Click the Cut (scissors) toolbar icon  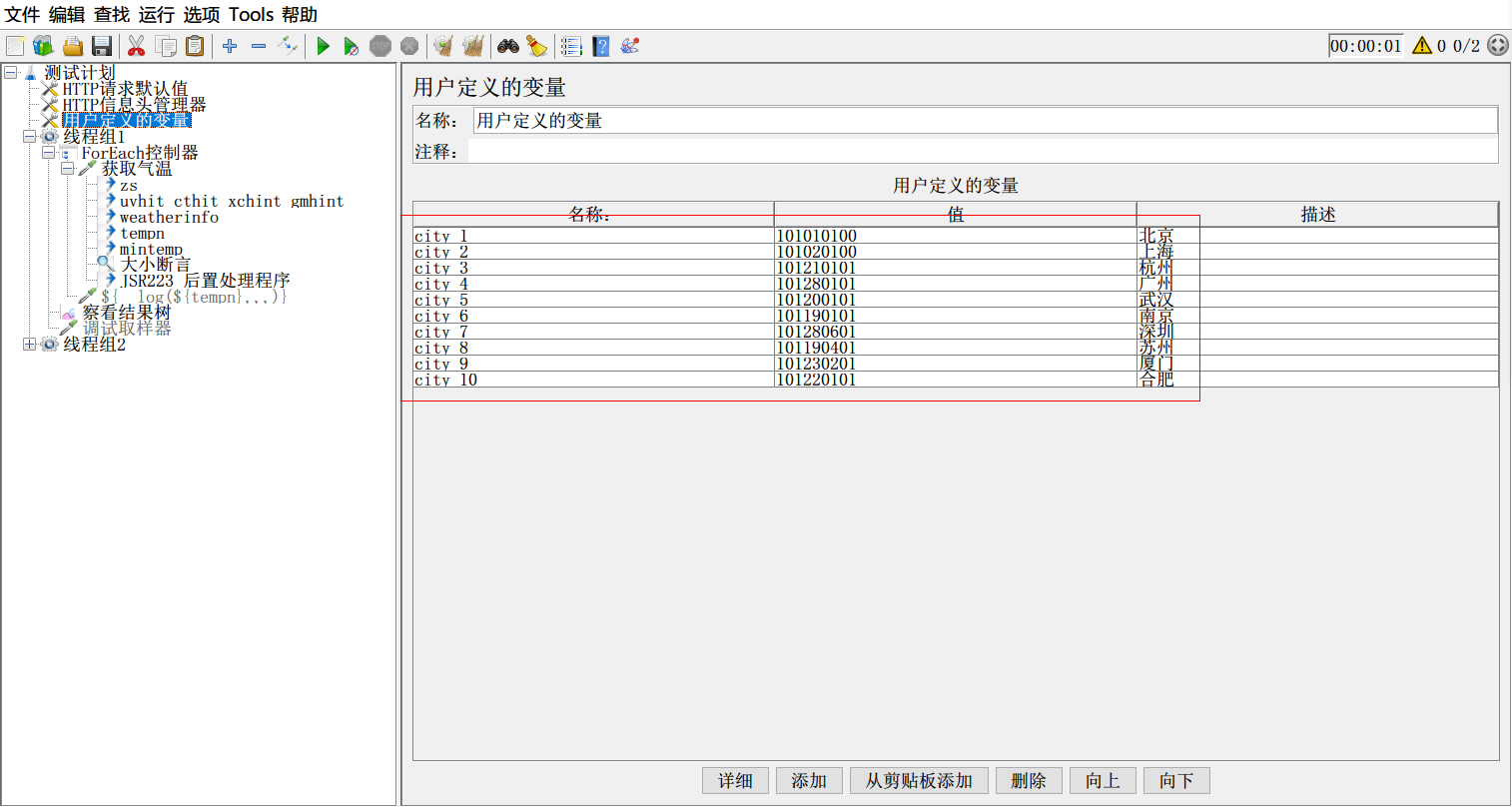pyautogui.click(x=137, y=46)
